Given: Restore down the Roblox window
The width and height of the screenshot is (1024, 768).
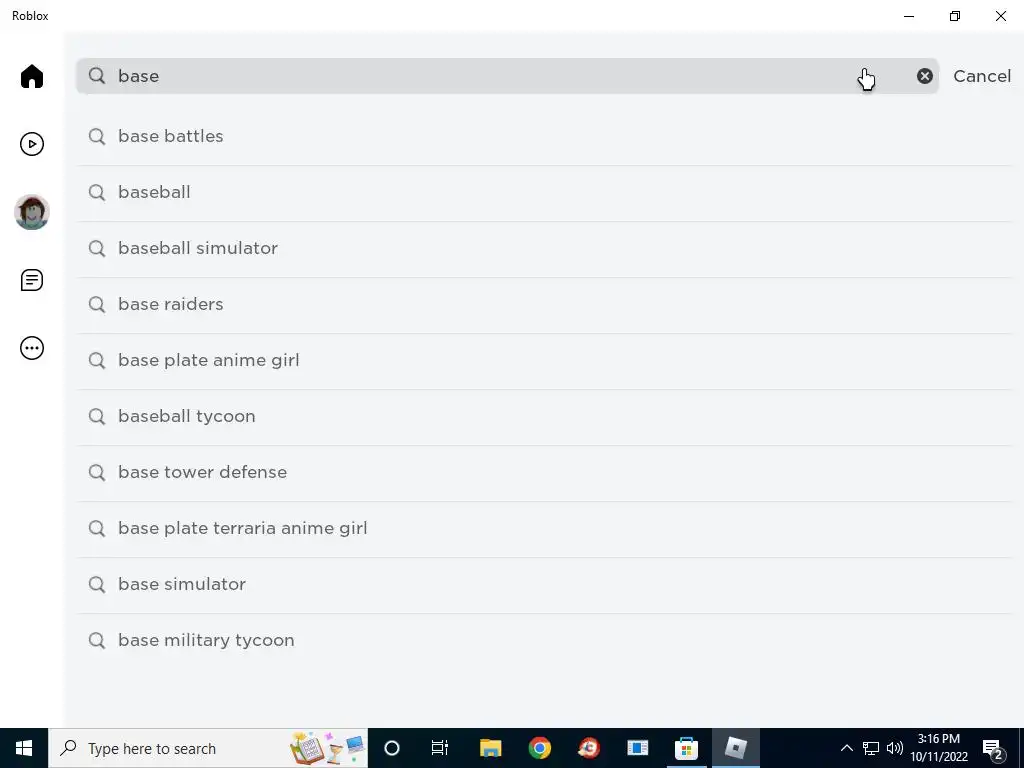Looking at the screenshot, I should (x=955, y=16).
